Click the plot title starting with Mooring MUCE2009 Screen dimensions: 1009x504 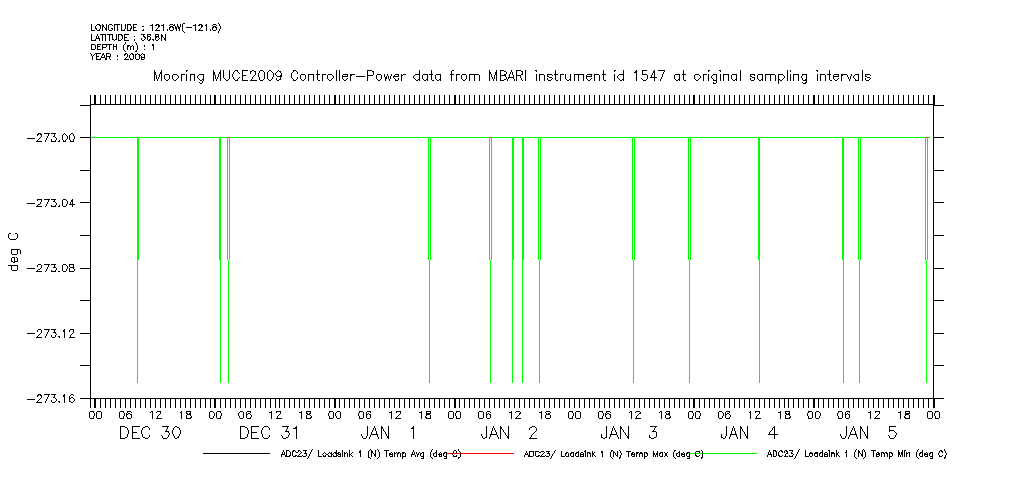click(x=511, y=76)
